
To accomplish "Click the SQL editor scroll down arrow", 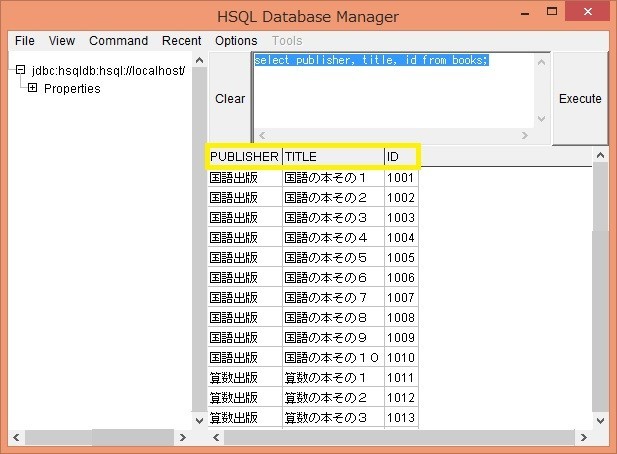I will coord(541,118).
